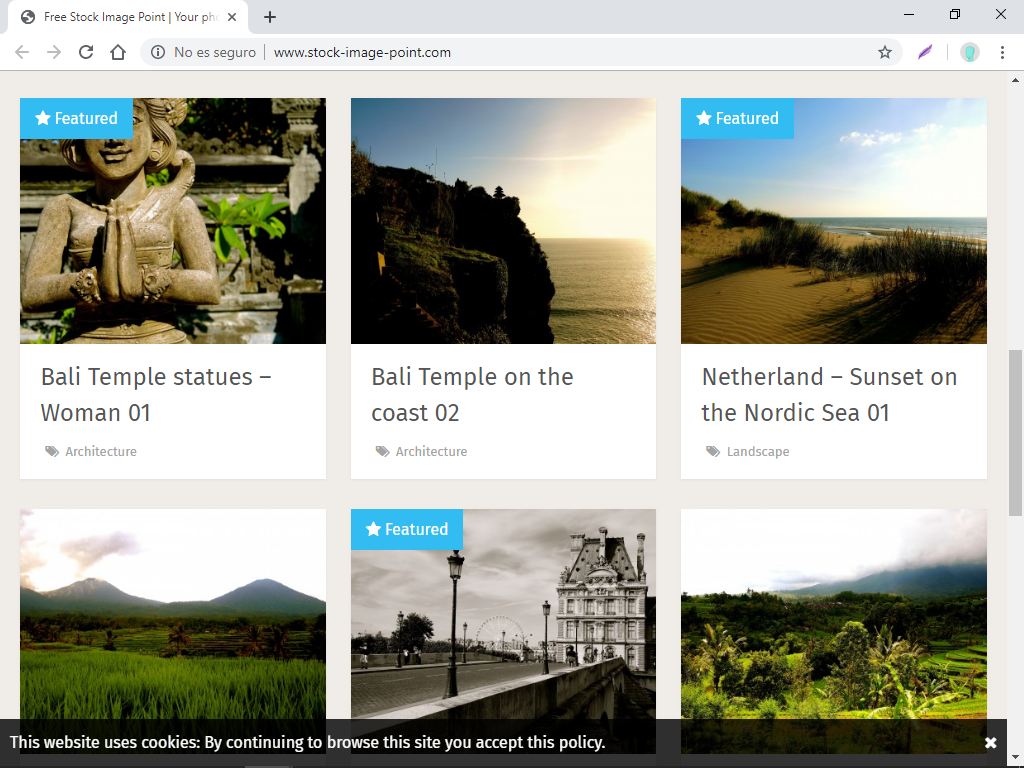The height and width of the screenshot is (768, 1024).
Task: Dismiss the cookie notice banner
Action: (990, 743)
